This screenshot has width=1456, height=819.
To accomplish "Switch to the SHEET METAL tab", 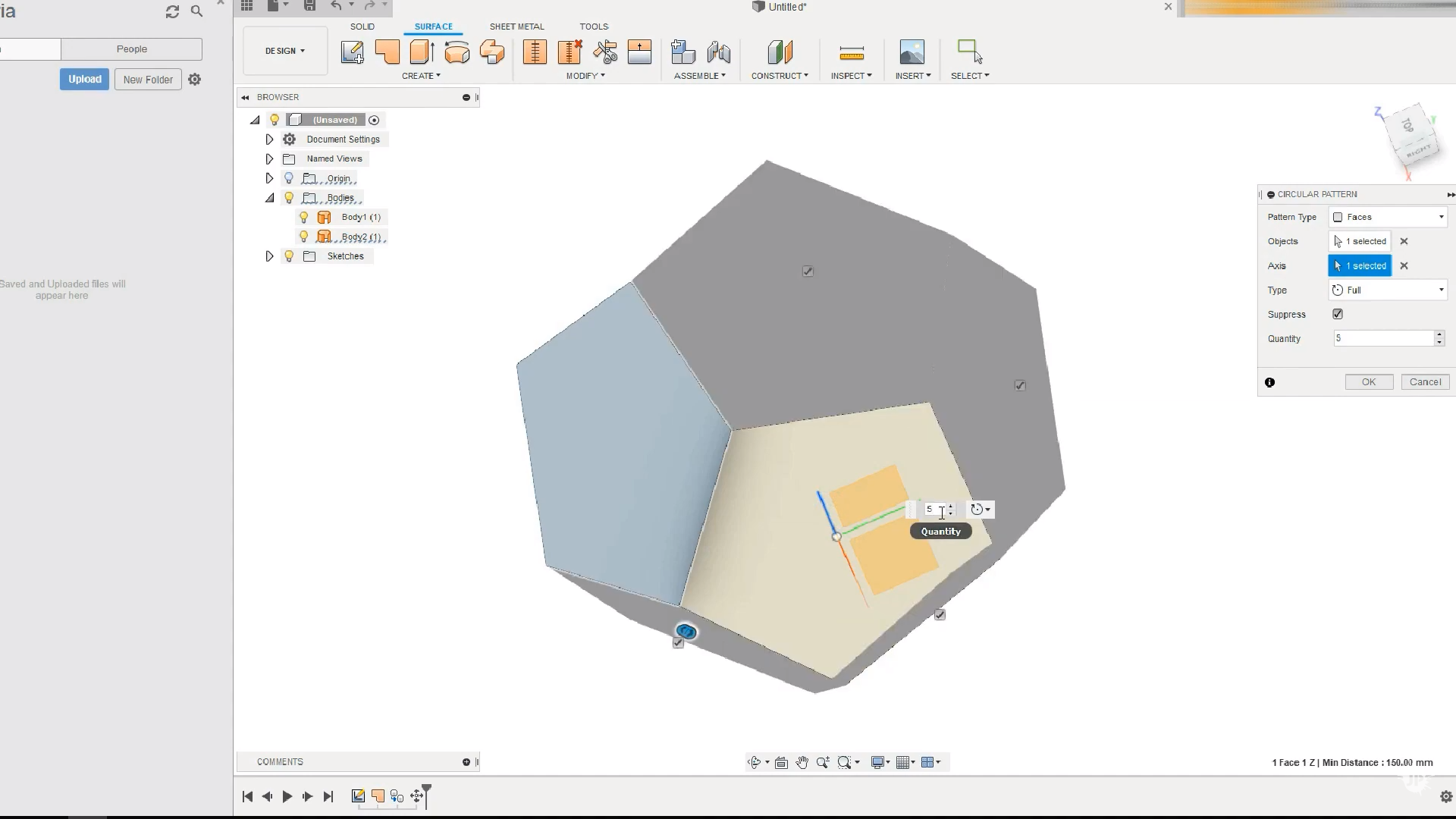I will 516,27.
